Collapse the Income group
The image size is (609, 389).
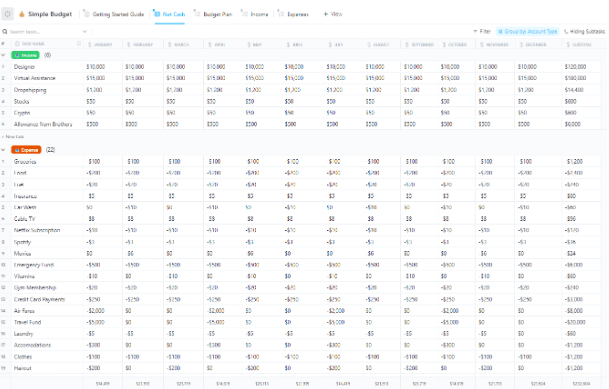3,55
